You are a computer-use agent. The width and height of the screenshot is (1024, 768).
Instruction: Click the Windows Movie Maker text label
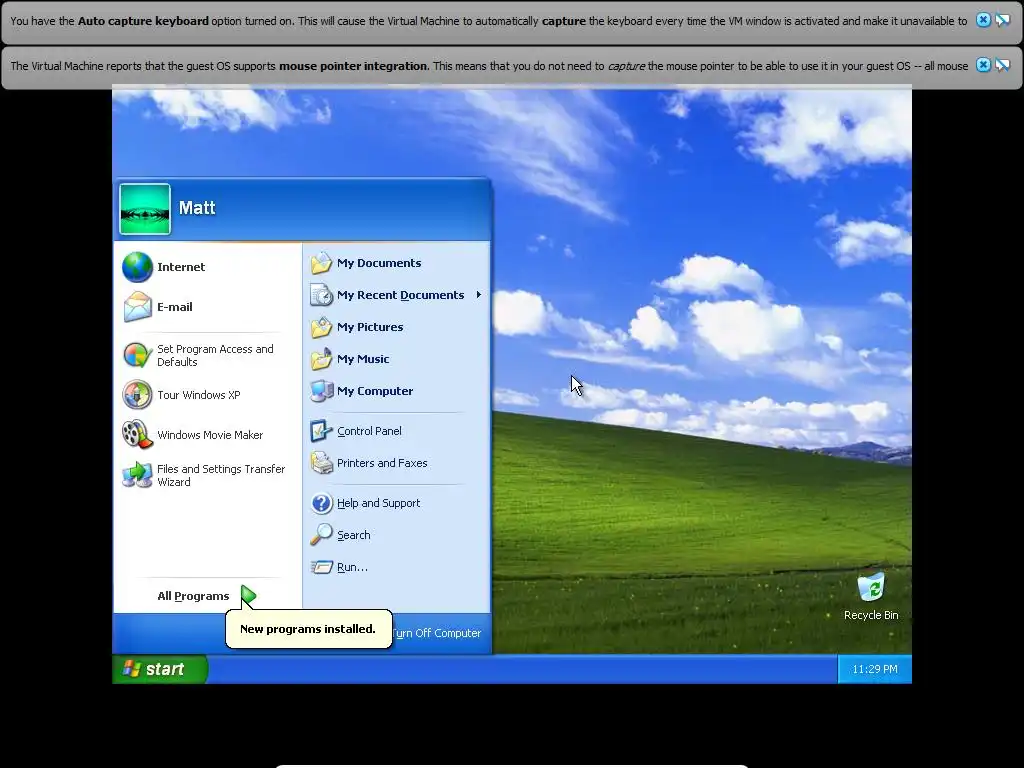(210, 435)
